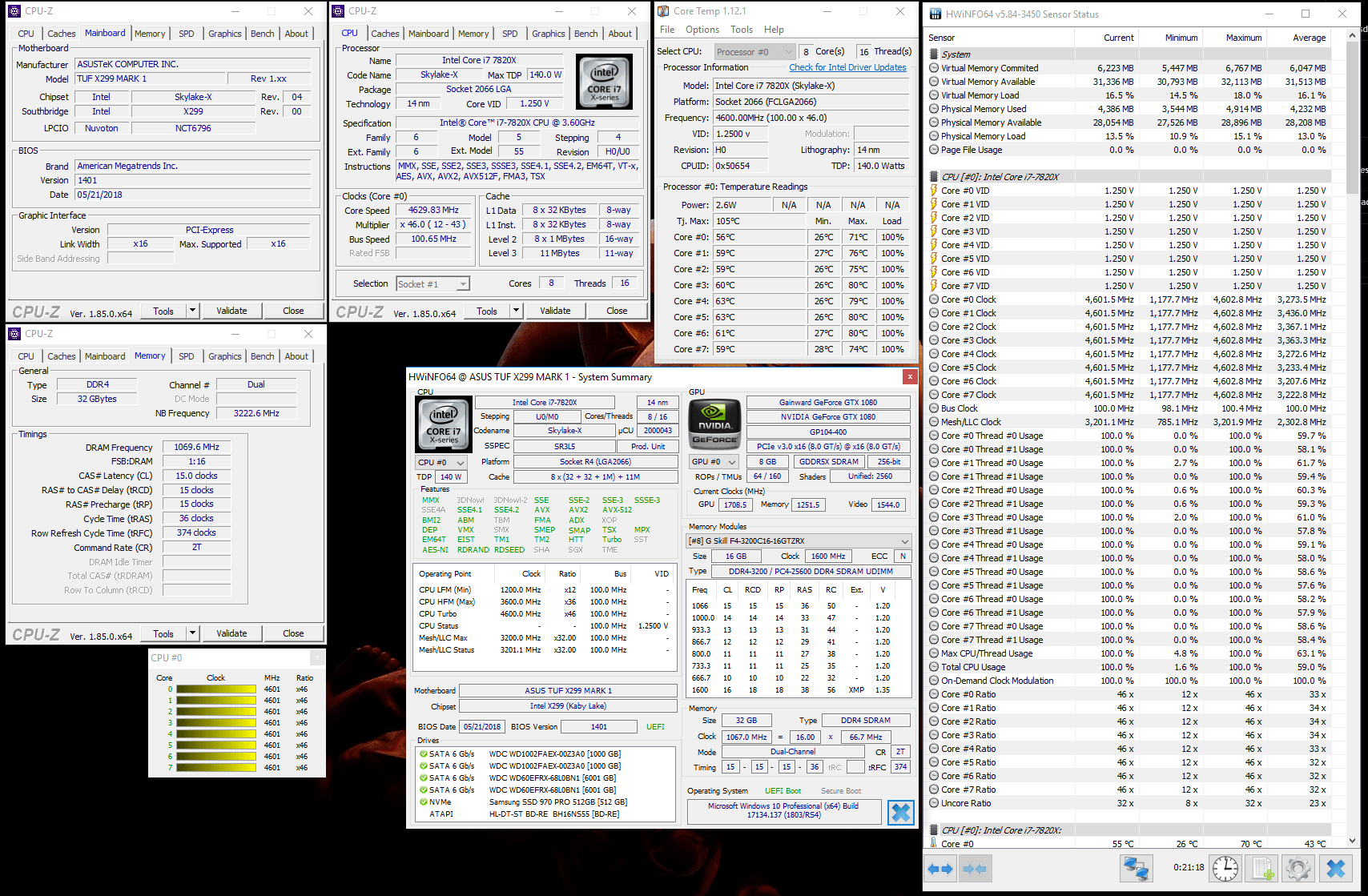Click the core 4 clock bar in CPU #0 window
The width and height of the screenshot is (1368, 896).
[x=216, y=733]
